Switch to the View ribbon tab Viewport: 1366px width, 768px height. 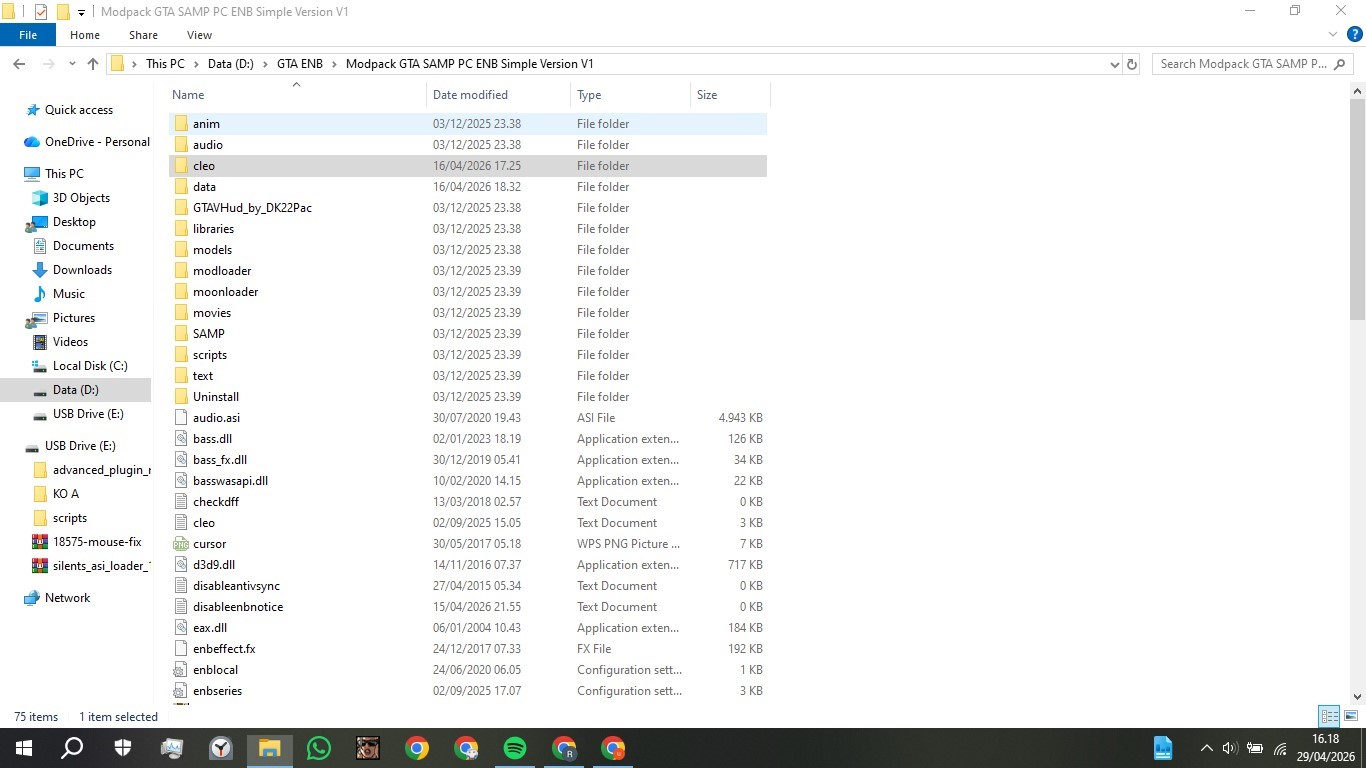(x=199, y=35)
